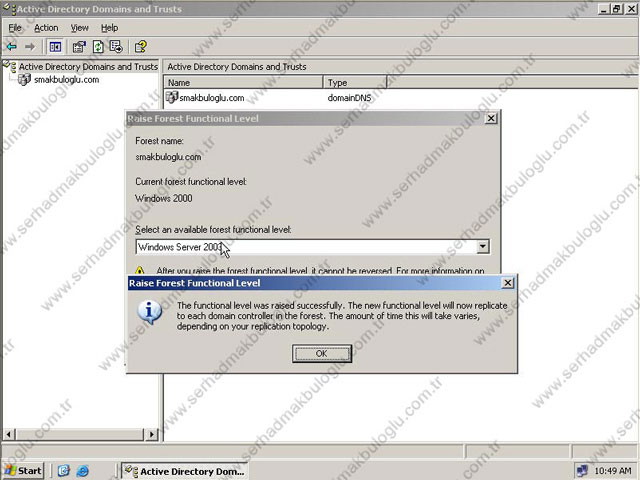Click the Export List toolbar icon
The height and width of the screenshot is (480, 640).
(x=116, y=47)
